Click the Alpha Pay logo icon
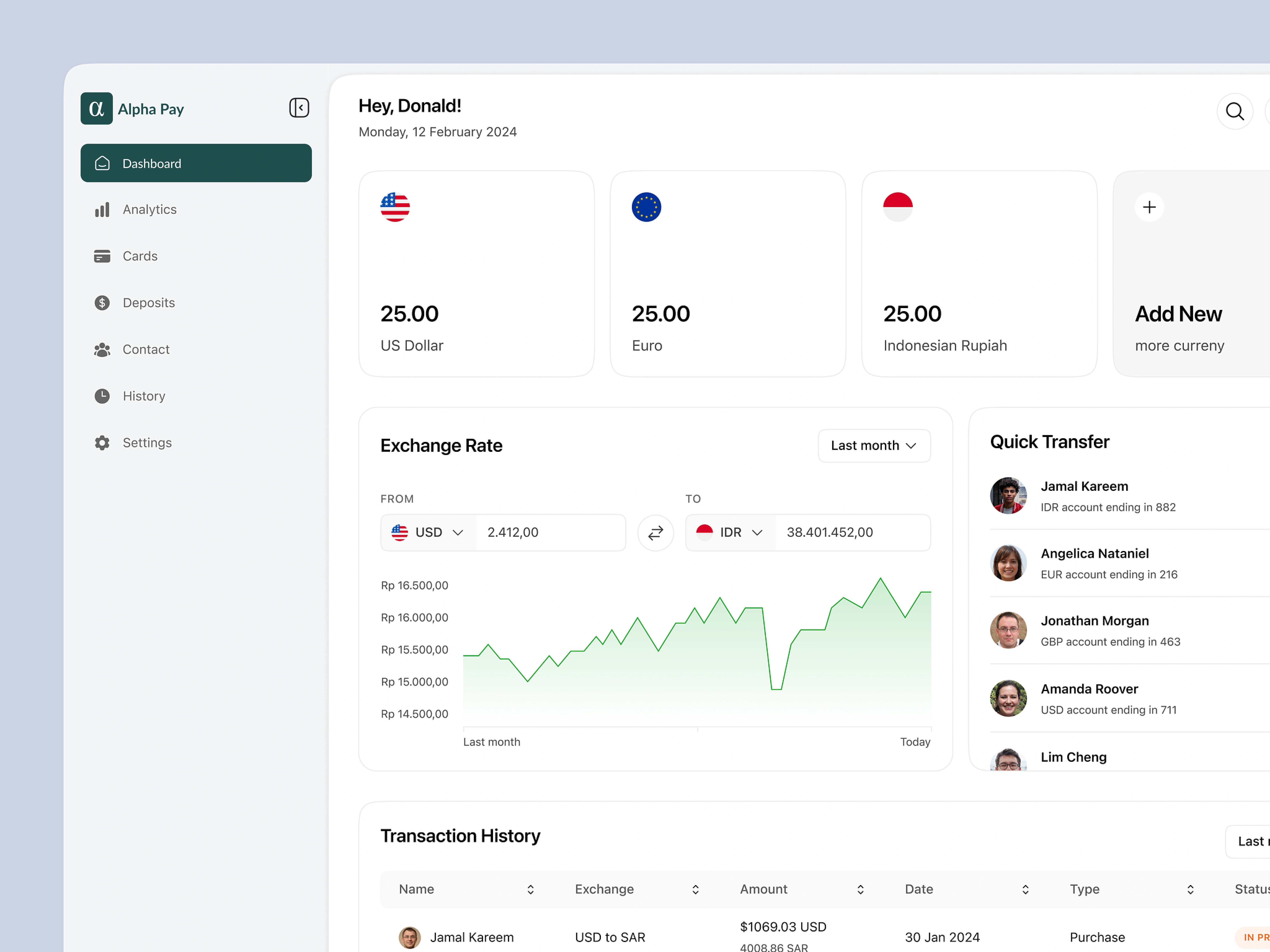The width and height of the screenshot is (1270, 952). (97, 108)
